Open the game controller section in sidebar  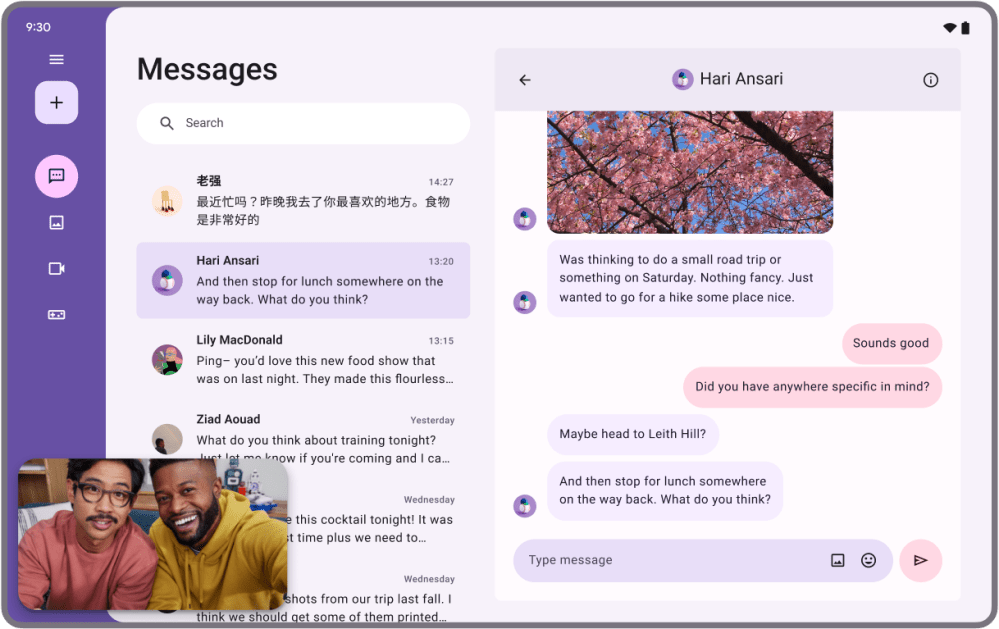(56, 315)
